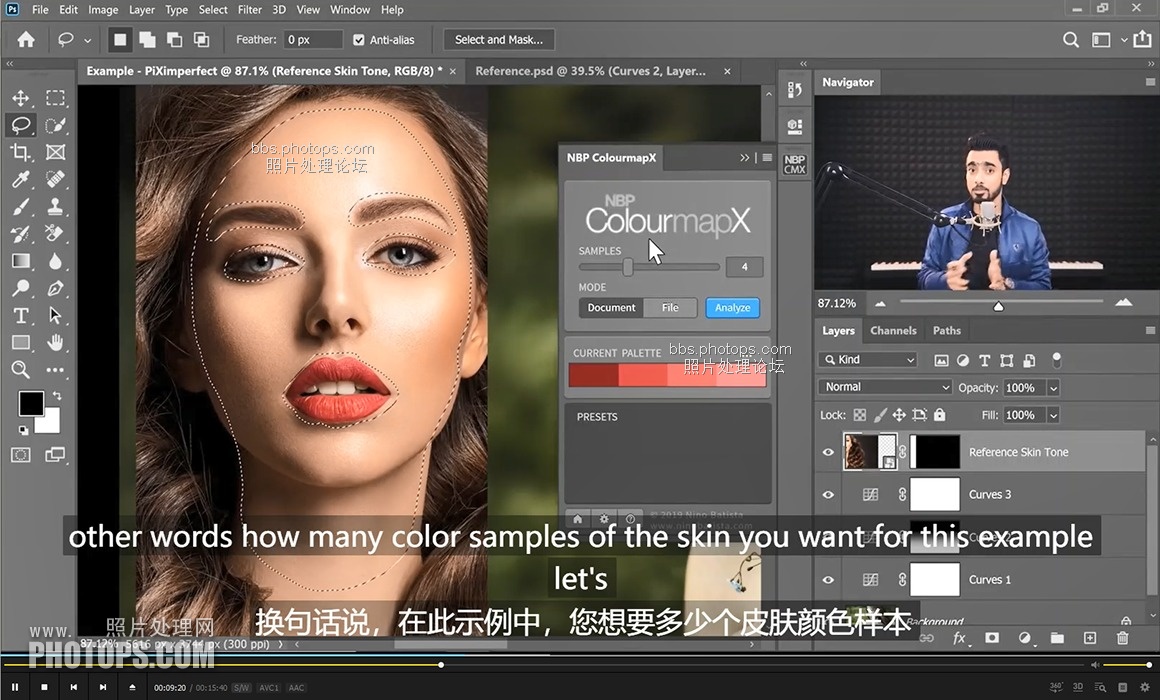Select the Move tool

(21, 98)
